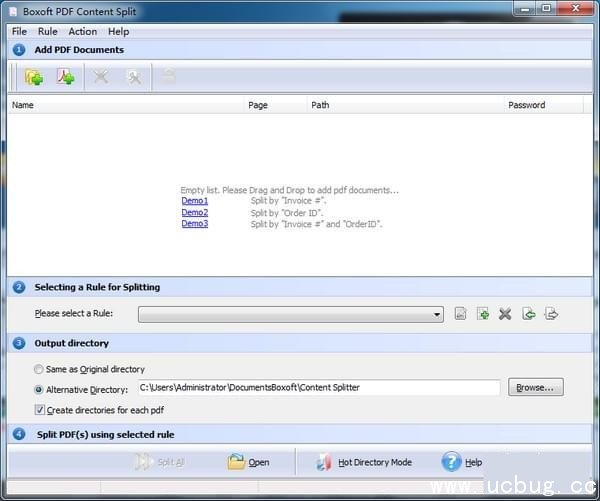
Task: Open the Action menu
Action: (x=82, y=31)
